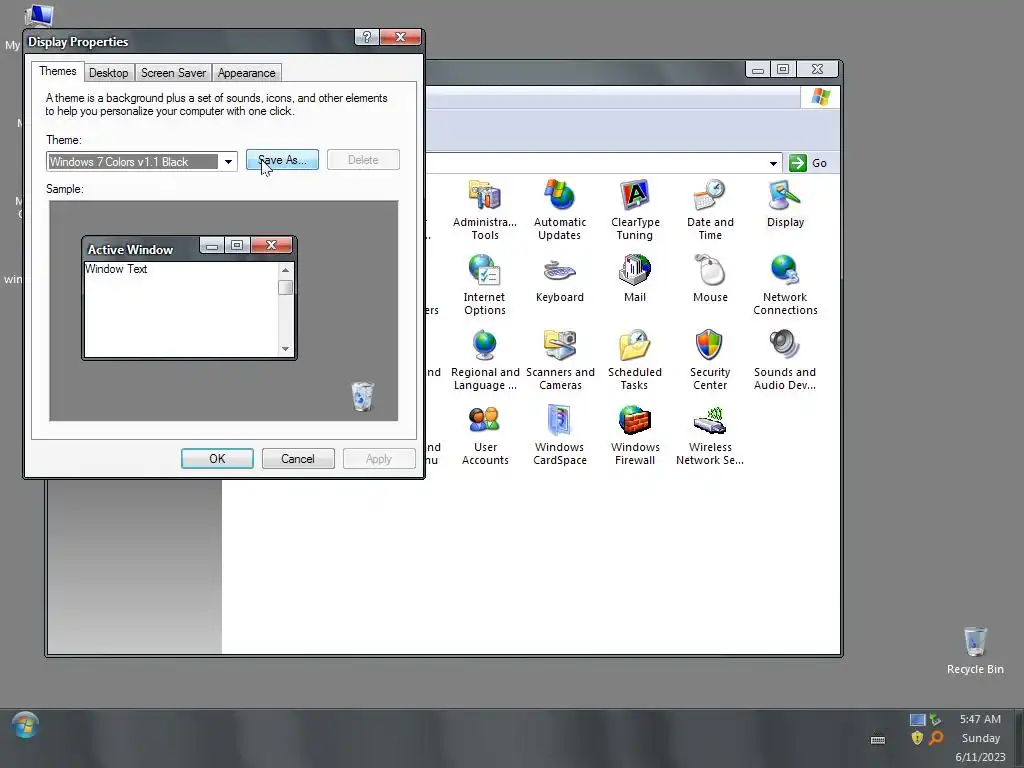Click the Apply button
The image size is (1024, 768).
pyautogui.click(x=379, y=458)
